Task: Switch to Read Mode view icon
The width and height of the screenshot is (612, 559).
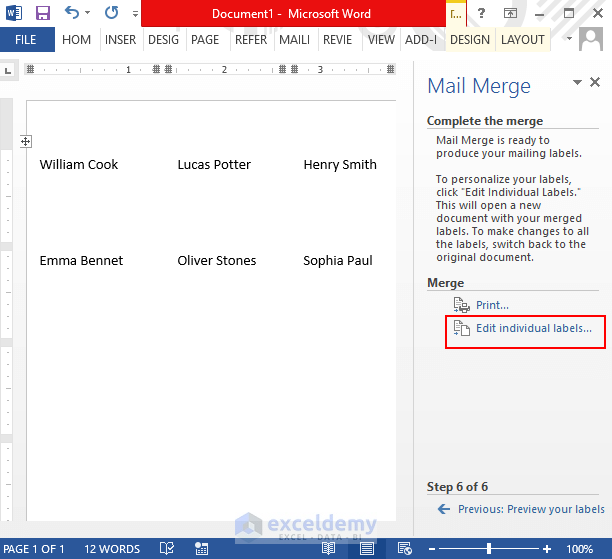Action: pos(328,548)
